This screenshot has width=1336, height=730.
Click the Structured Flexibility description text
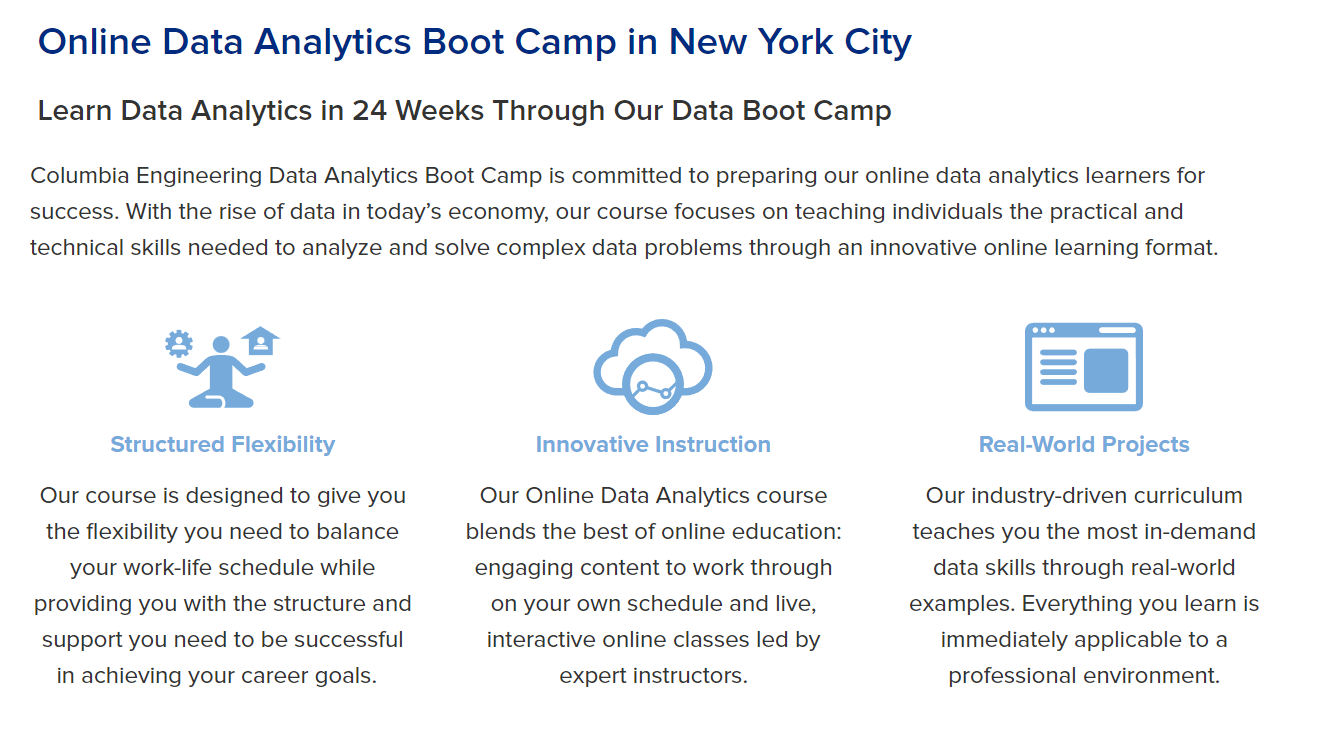click(x=223, y=585)
